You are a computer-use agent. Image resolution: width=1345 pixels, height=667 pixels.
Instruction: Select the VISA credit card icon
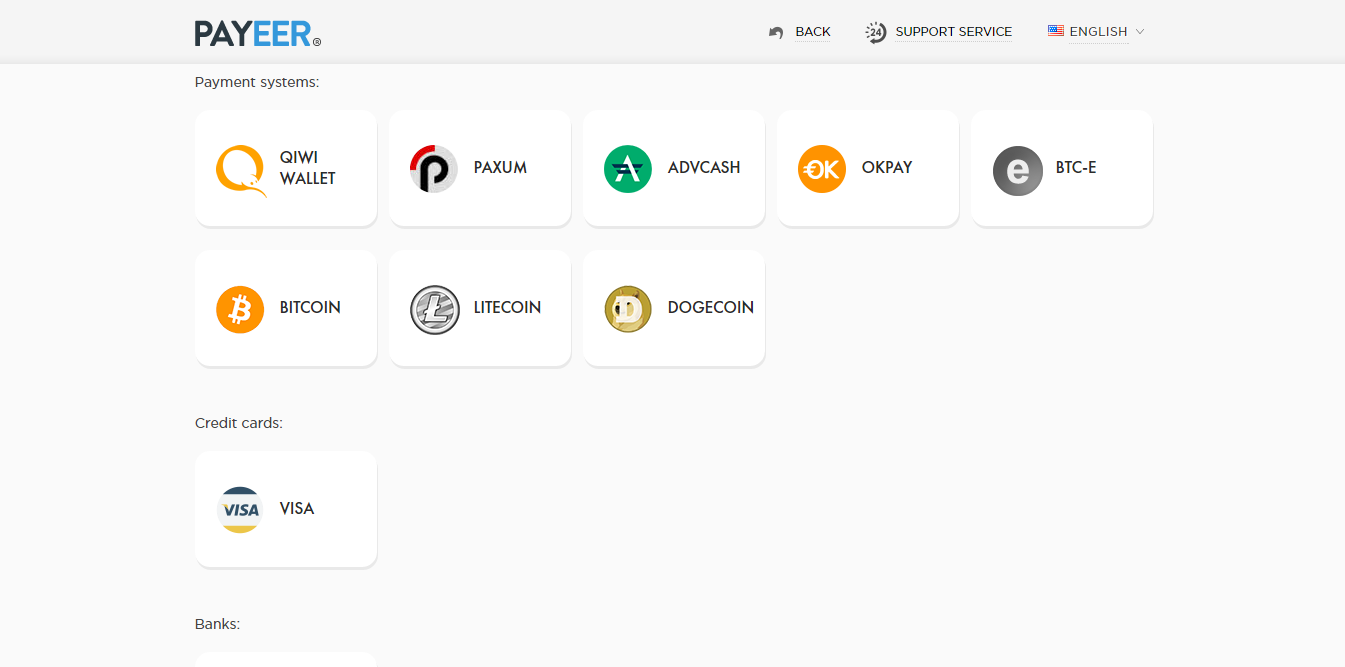pos(239,509)
